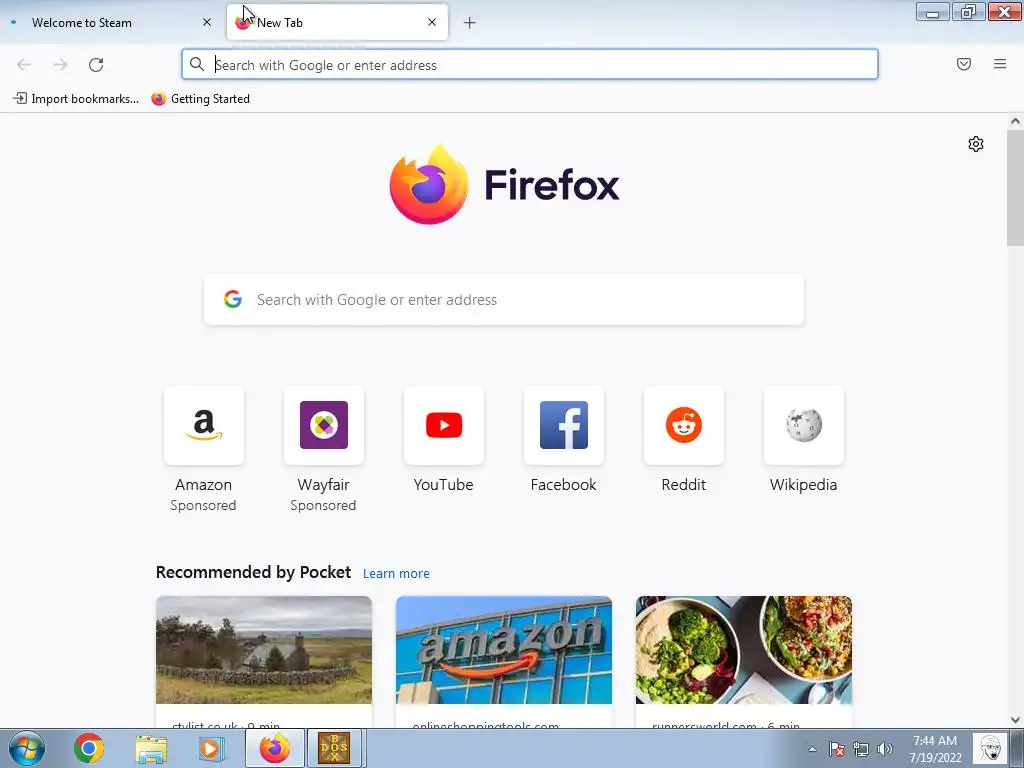
Task: Open the Facebook shortcut tile
Action: point(564,426)
